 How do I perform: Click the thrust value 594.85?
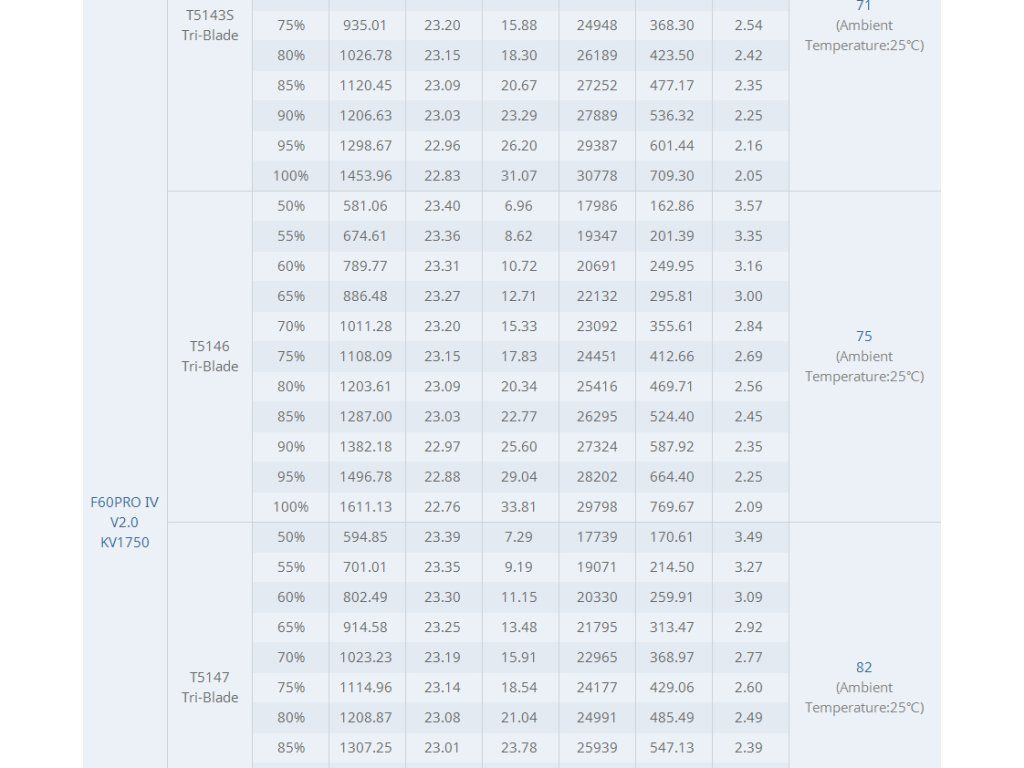pyautogui.click(x=366, y=537)
